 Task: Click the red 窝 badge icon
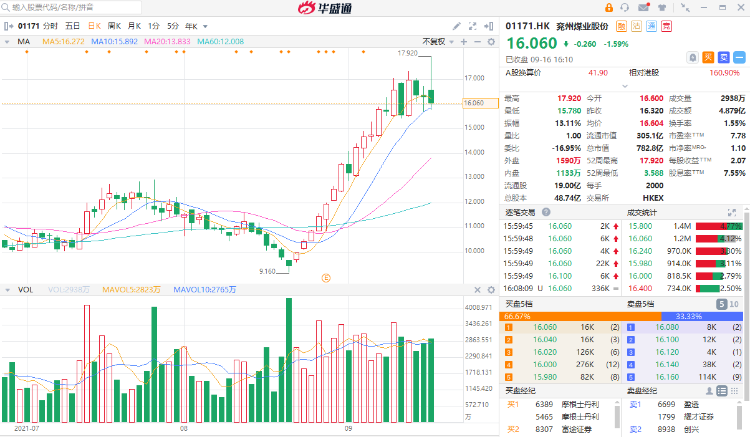pos(666,26)
